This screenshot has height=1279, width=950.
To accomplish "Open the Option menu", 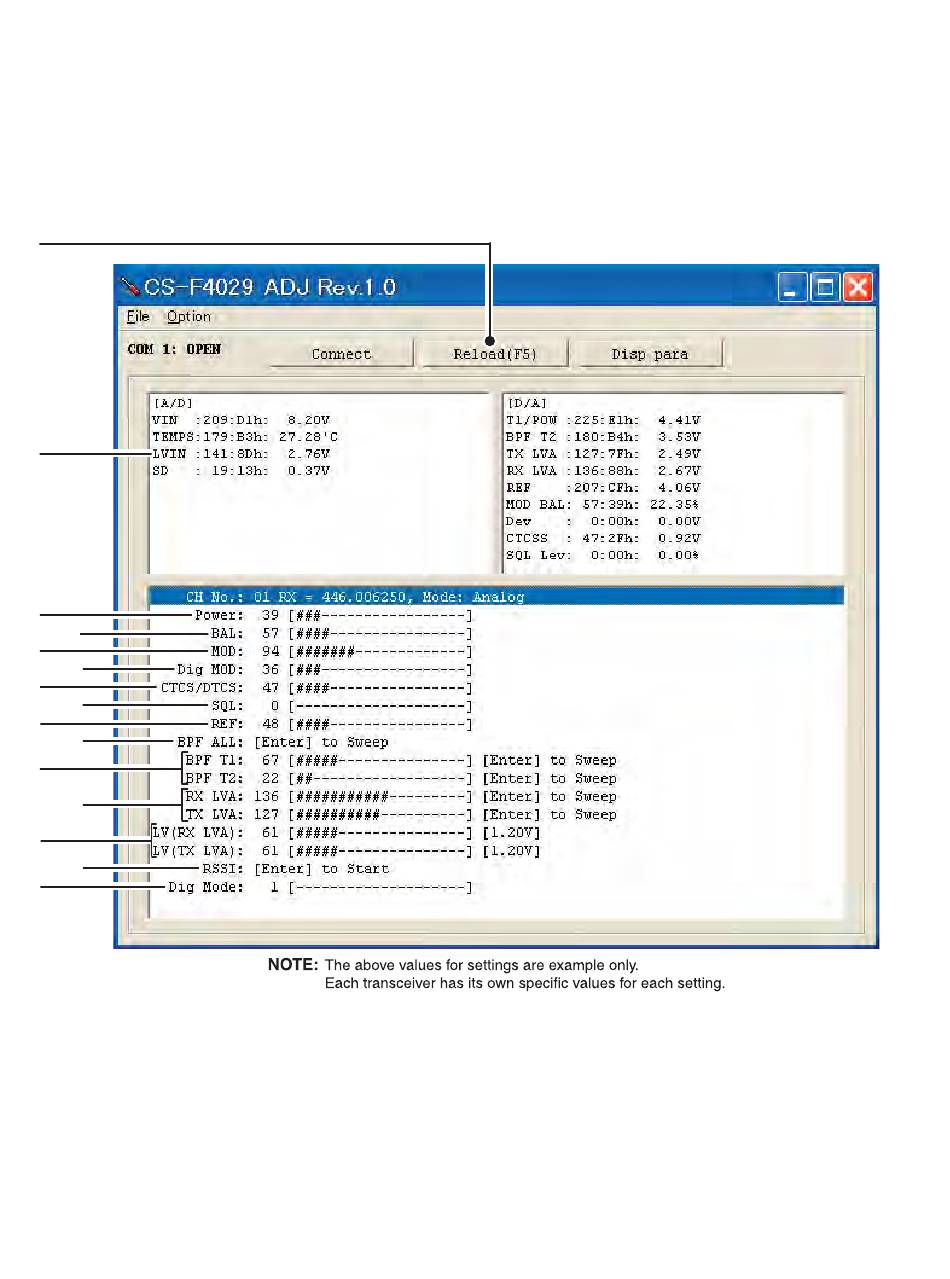I will pos(189,316).
